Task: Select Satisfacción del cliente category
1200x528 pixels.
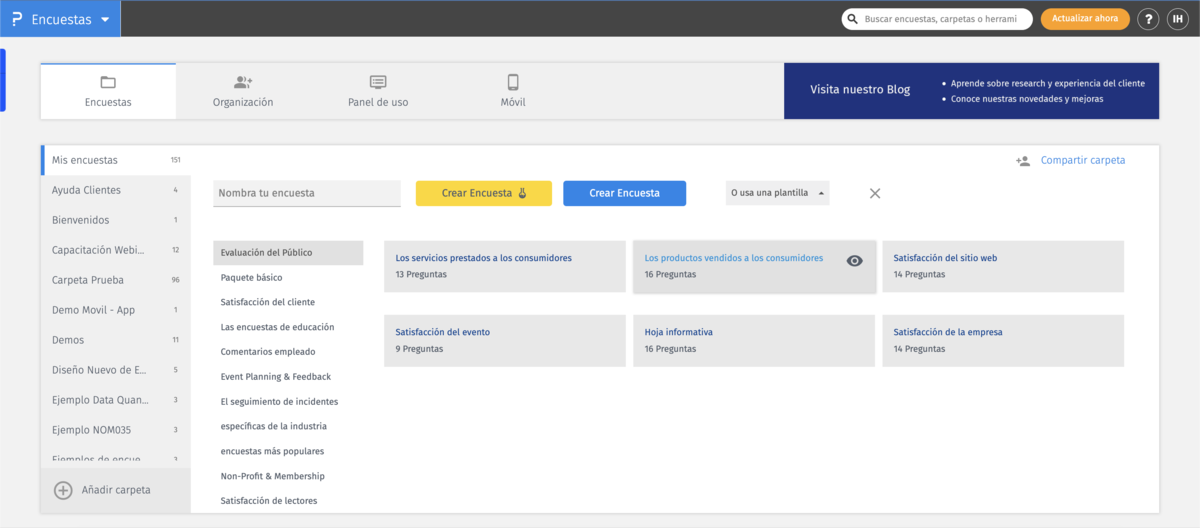Action: 288,302
